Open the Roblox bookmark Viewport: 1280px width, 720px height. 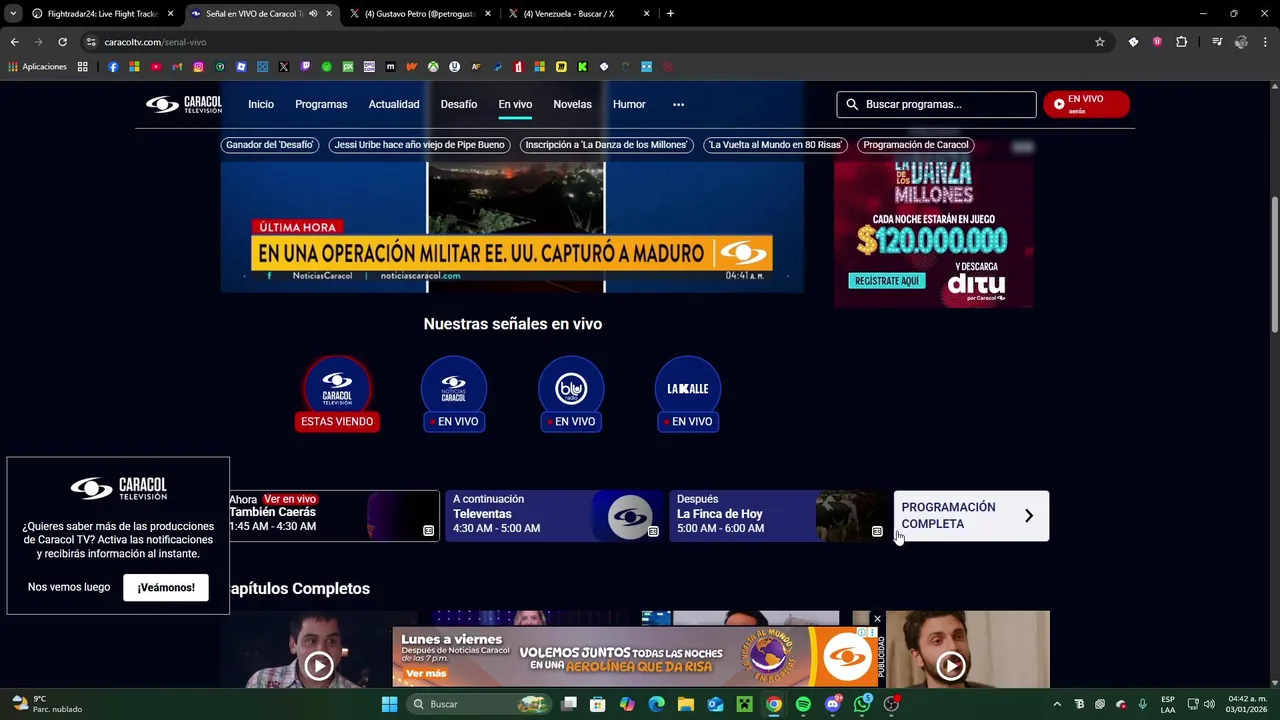pyautogui.click(x=241, y=67)
